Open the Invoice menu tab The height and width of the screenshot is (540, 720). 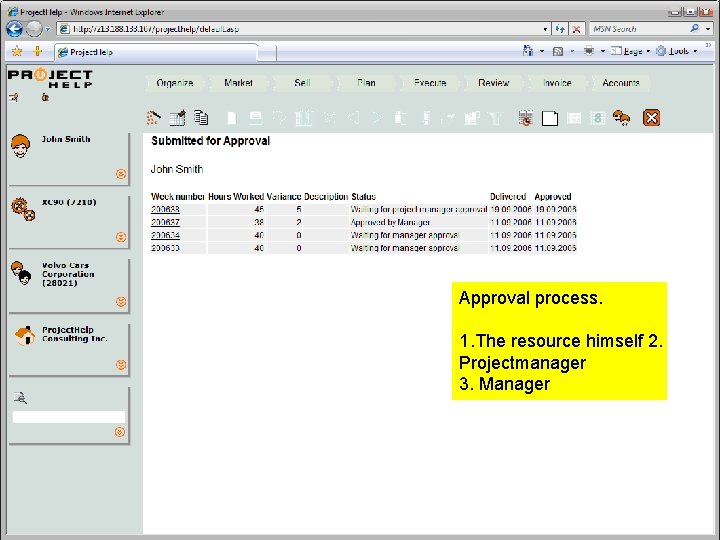pyautogui.click(x=557, y=83)
